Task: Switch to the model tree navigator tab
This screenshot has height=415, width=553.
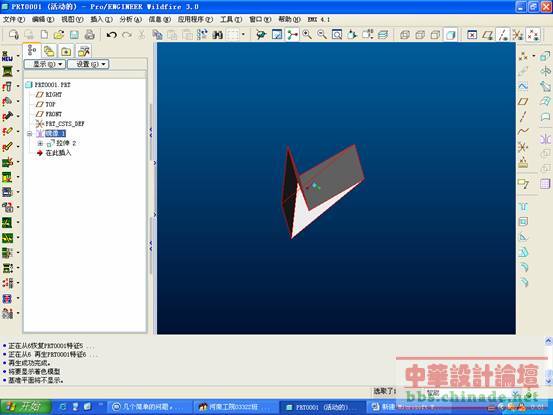Action: [x=32, y=51]
